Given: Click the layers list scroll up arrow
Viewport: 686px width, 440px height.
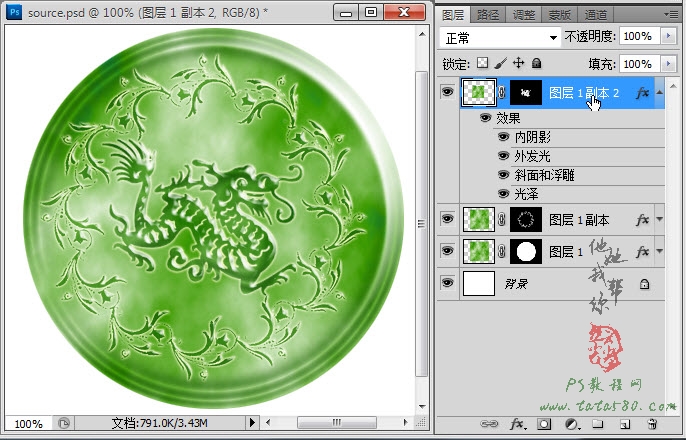Looking at the screenshot, I should coord(672,84).
